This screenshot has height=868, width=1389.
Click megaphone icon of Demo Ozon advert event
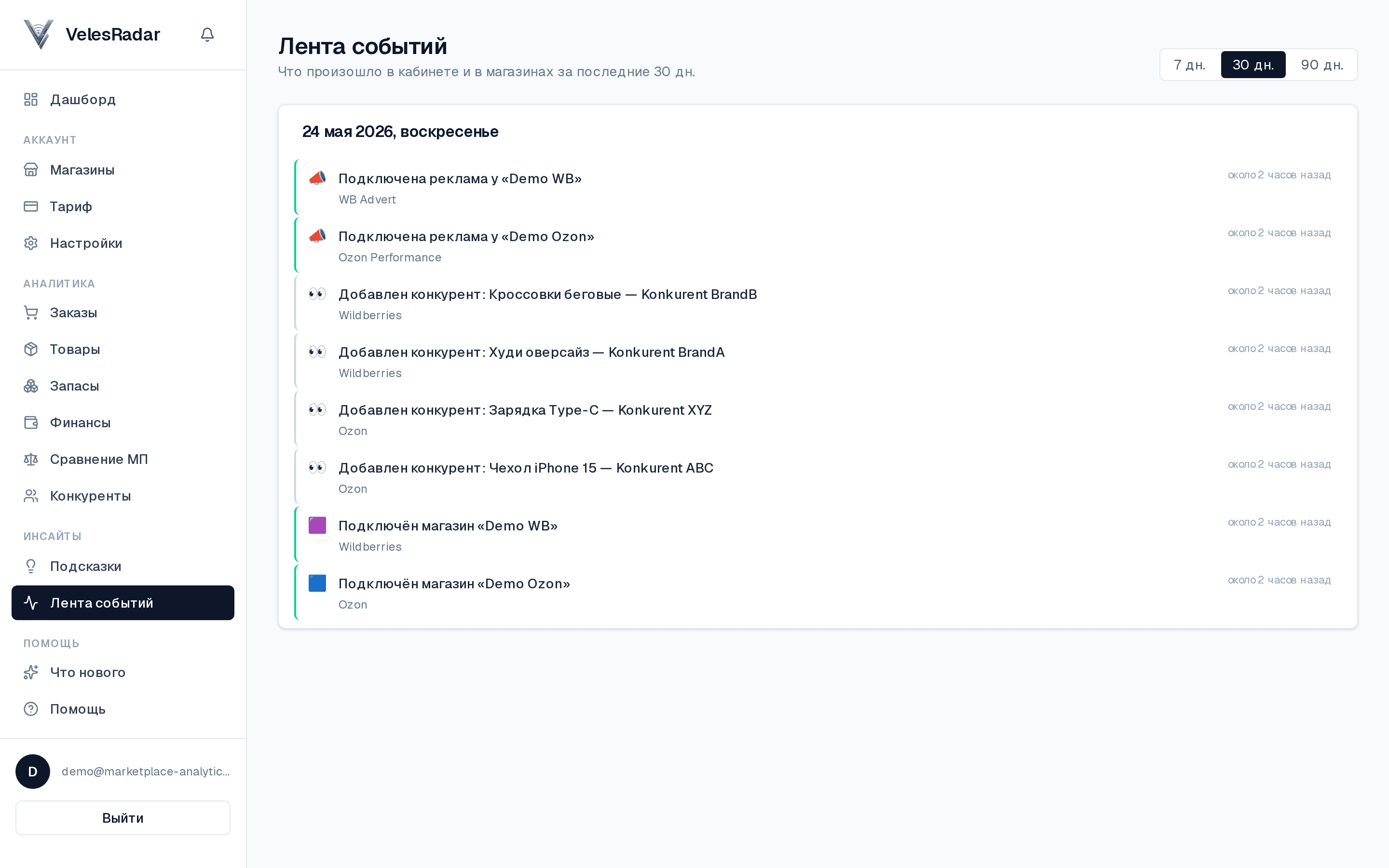click(317, 236)
